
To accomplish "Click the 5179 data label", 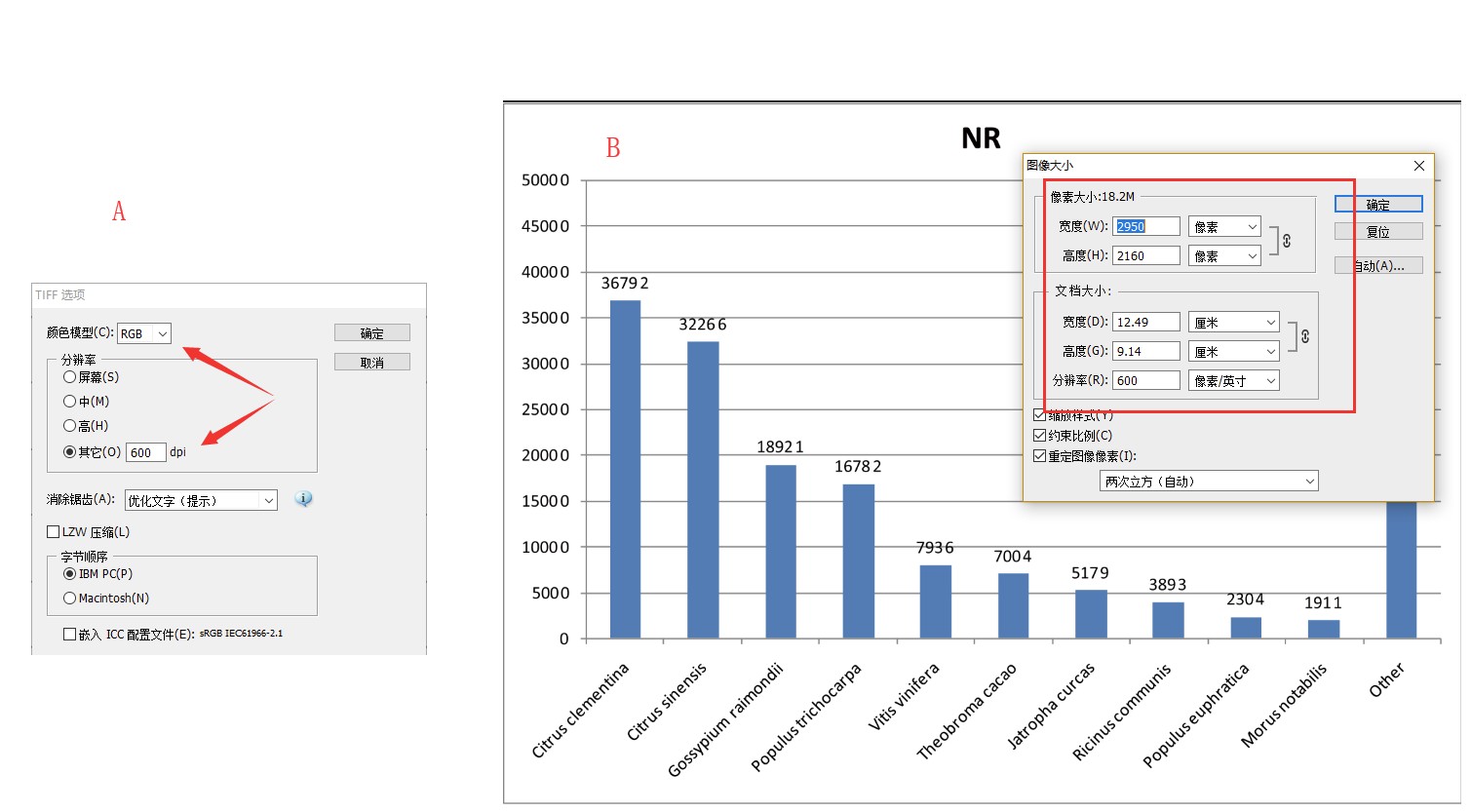I will tap(1090, 573).
